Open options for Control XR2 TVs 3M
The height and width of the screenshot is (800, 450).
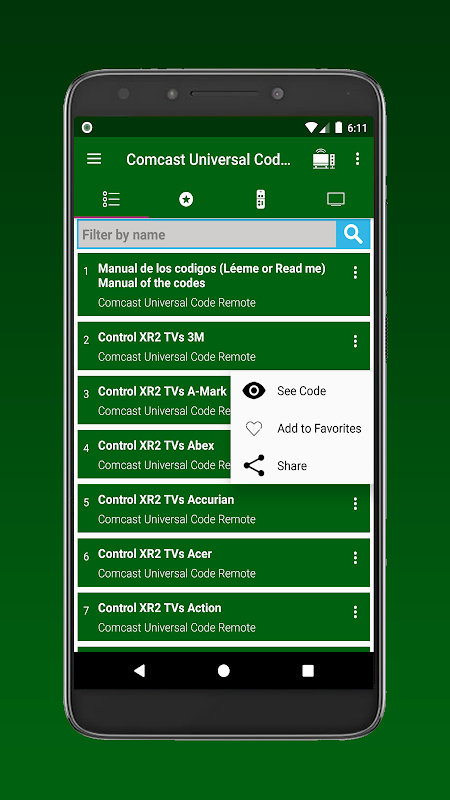[x=355, y=341]
